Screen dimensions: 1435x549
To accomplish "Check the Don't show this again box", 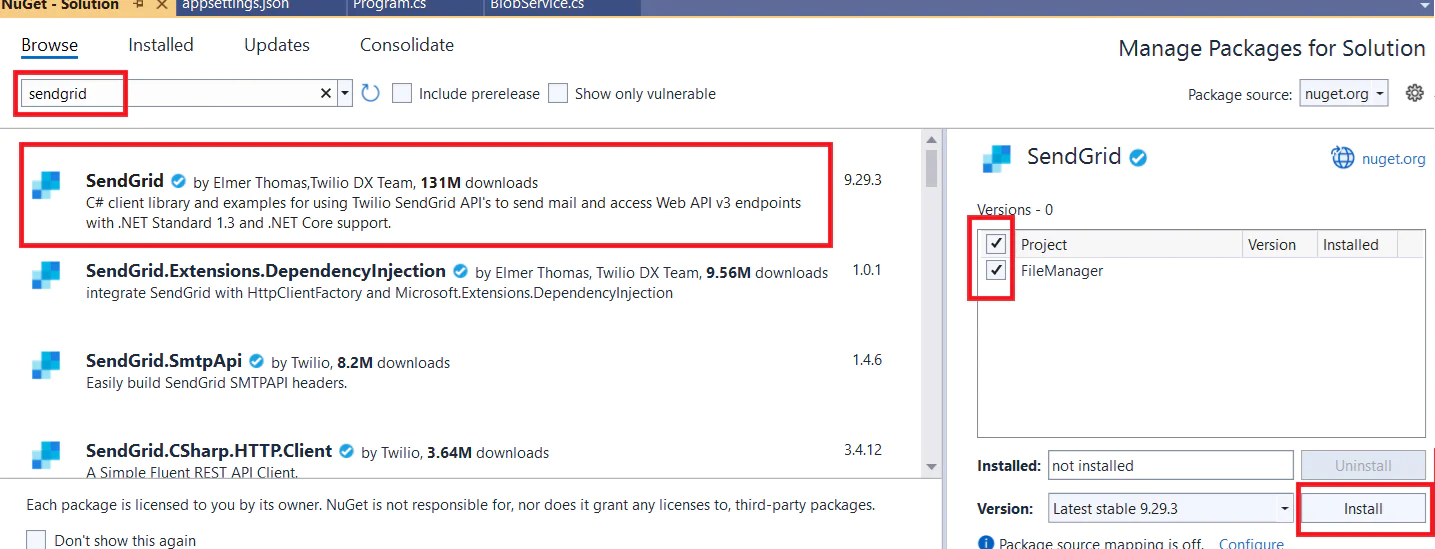I will click(36, 540).
